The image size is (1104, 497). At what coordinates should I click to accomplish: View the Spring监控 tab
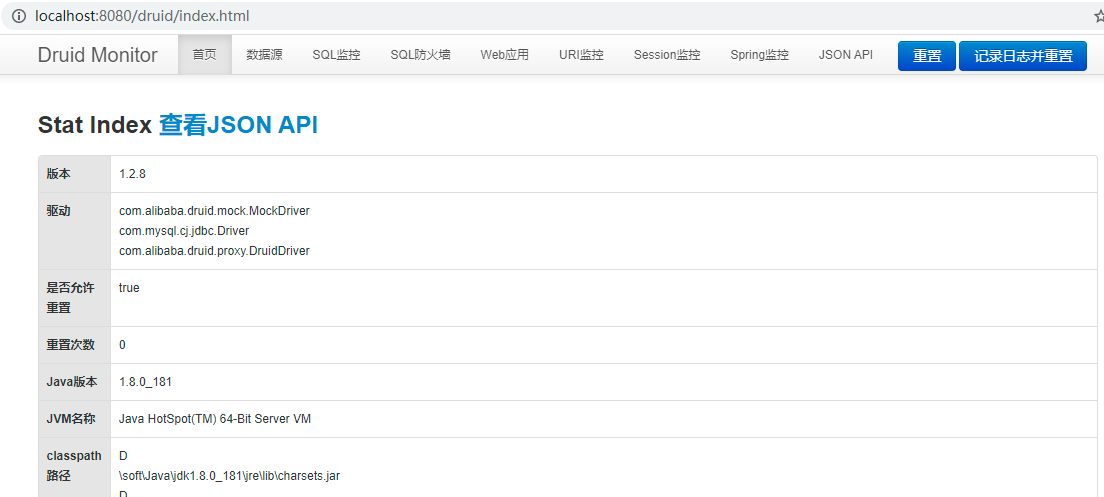760,55
